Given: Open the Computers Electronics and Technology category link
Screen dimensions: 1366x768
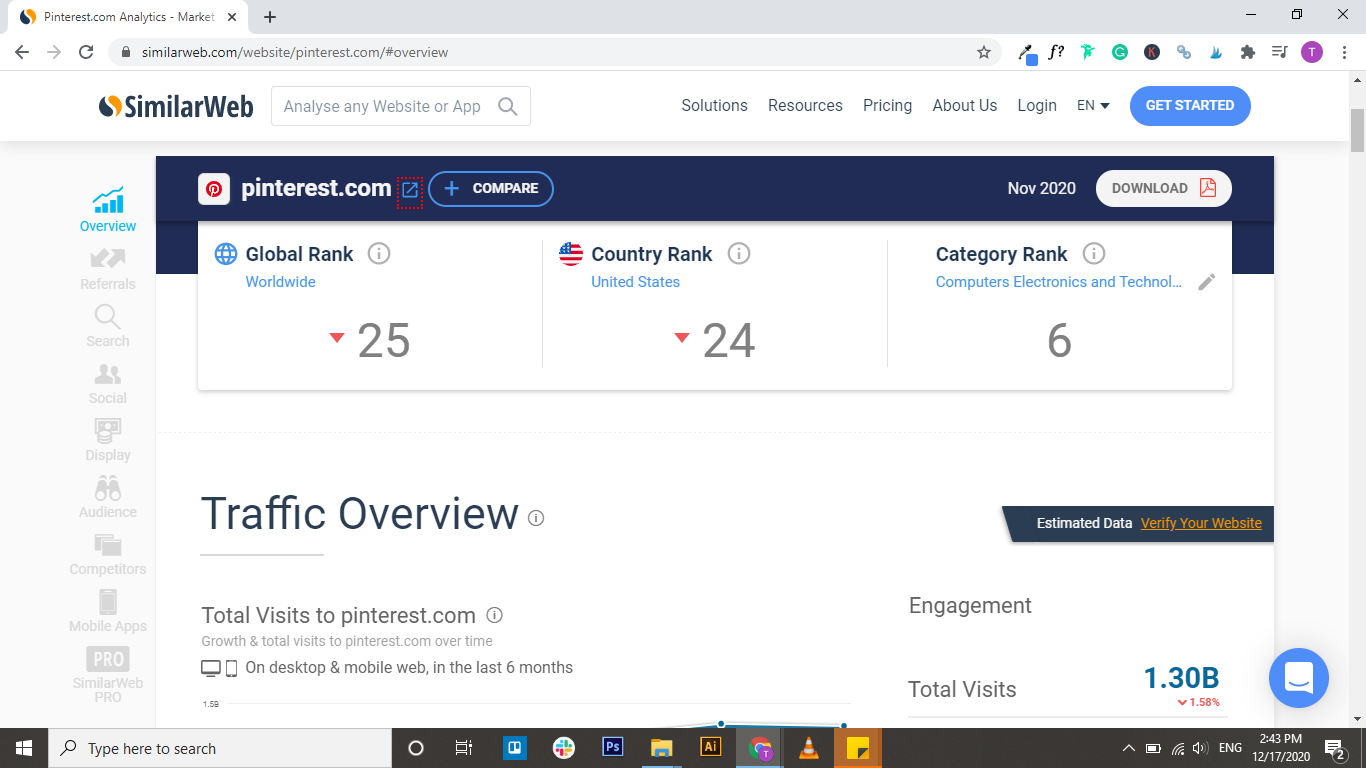Looking at the screenshot, I should tap(1059, 282).
